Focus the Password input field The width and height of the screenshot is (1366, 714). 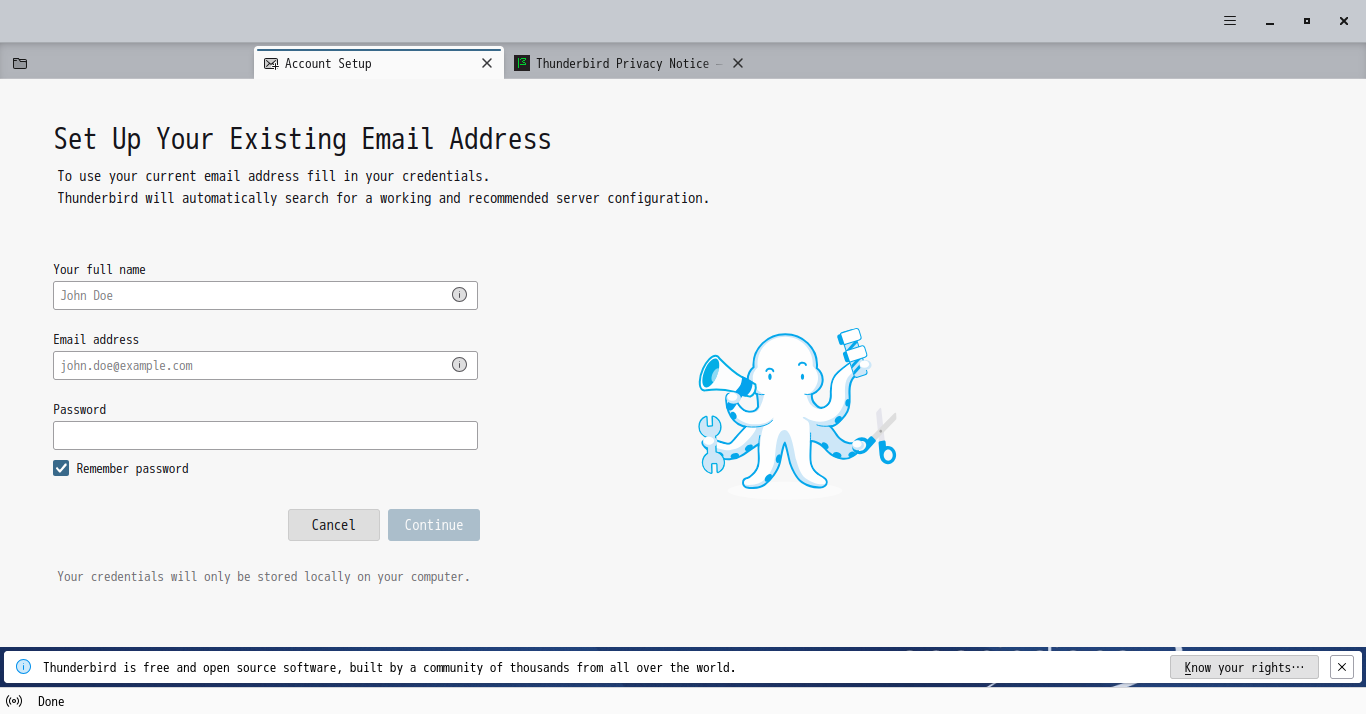[x=265, y=435]
